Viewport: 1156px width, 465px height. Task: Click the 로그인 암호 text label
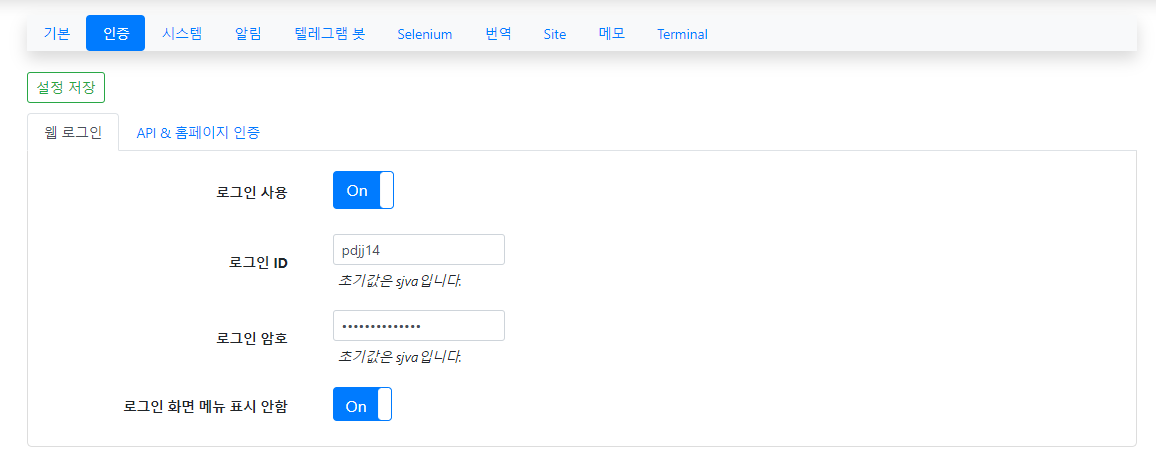click(251, 338)
